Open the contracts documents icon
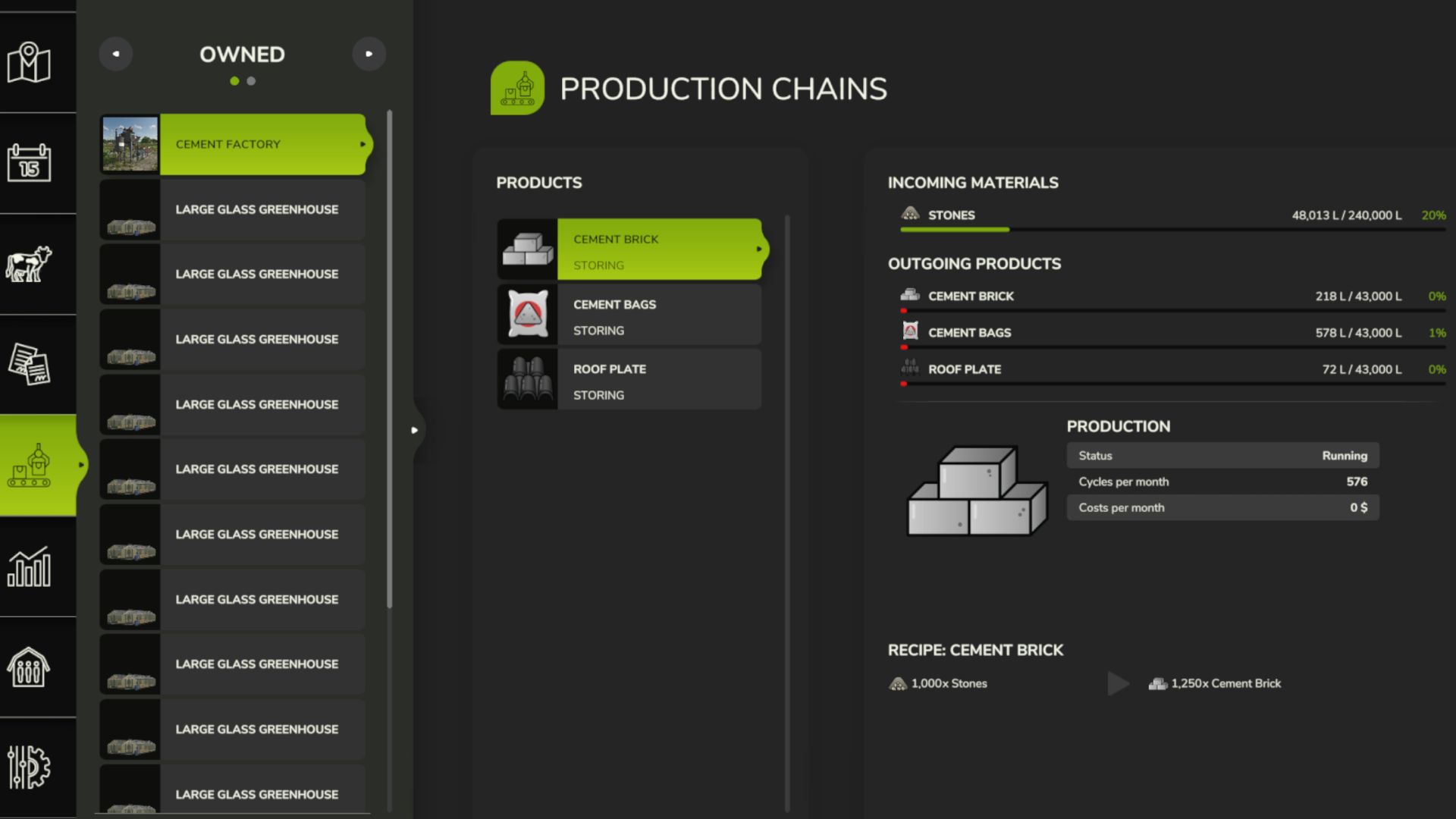The height and width of the screenshot is (819, 1456). coord(29,364)
